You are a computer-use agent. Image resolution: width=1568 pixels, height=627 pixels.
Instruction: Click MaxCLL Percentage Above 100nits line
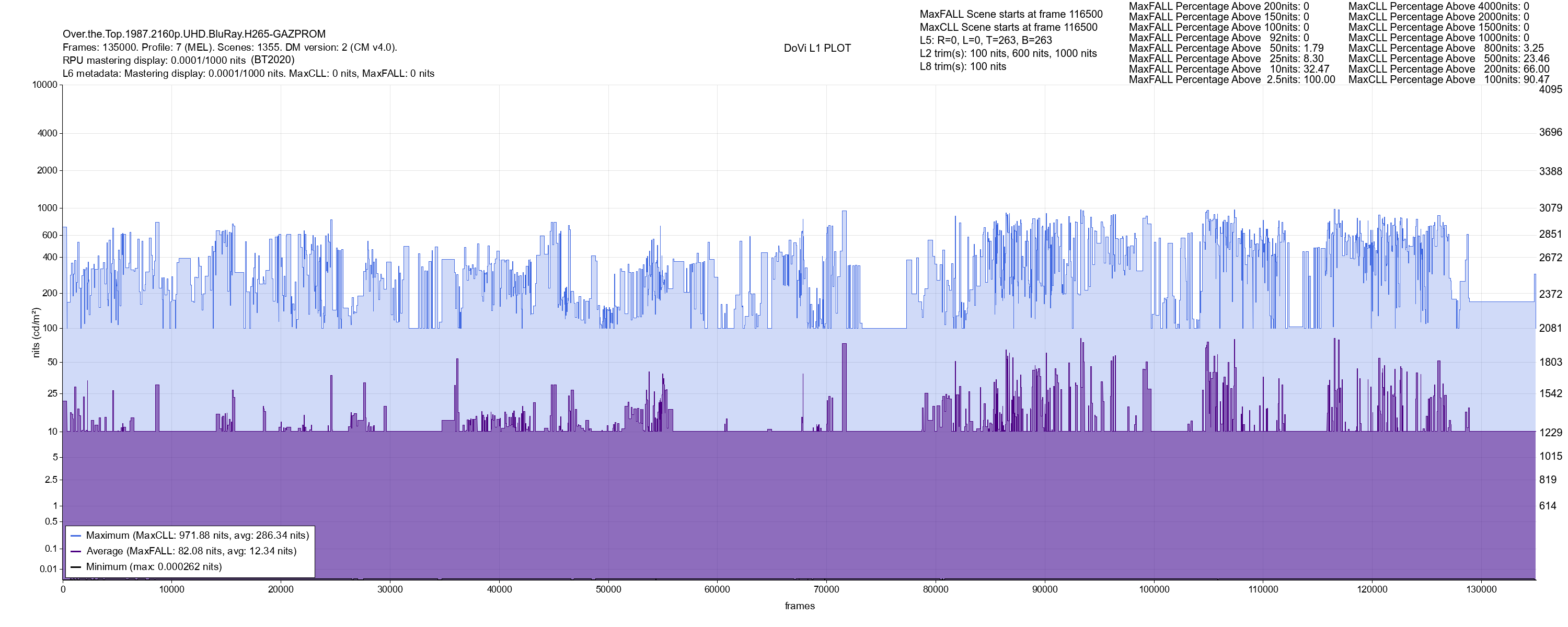pyautogui.click(x=1448, y=80)
